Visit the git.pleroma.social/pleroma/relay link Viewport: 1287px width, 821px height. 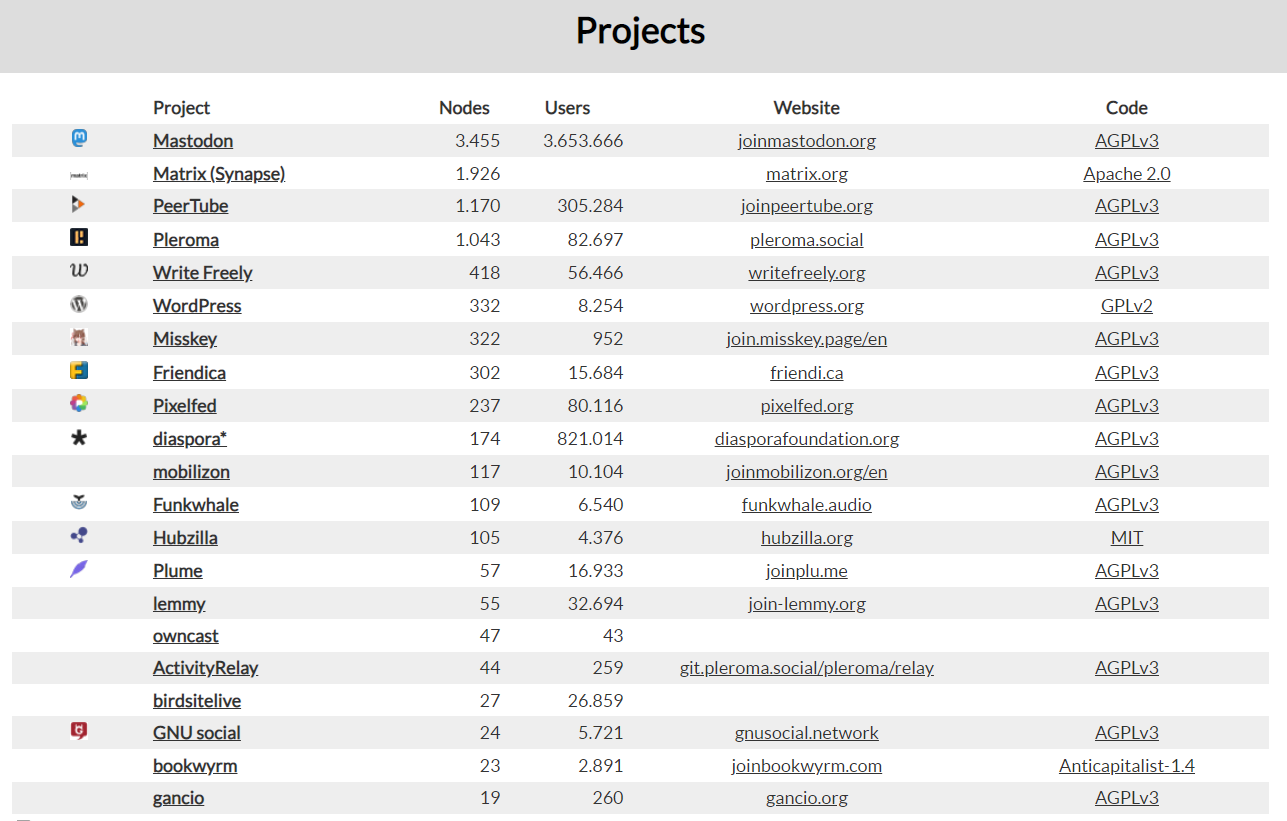(x=807, y=668)
